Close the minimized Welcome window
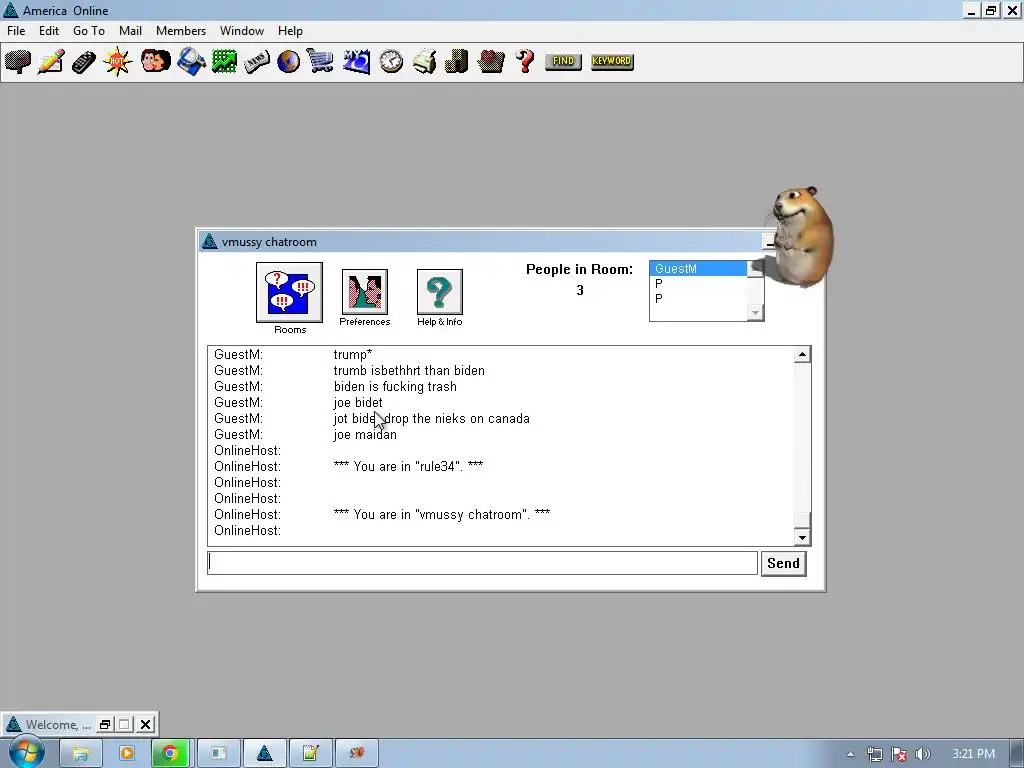This screenshot has width=1024, height=768. pyautogui.click(x=145, y=724)
